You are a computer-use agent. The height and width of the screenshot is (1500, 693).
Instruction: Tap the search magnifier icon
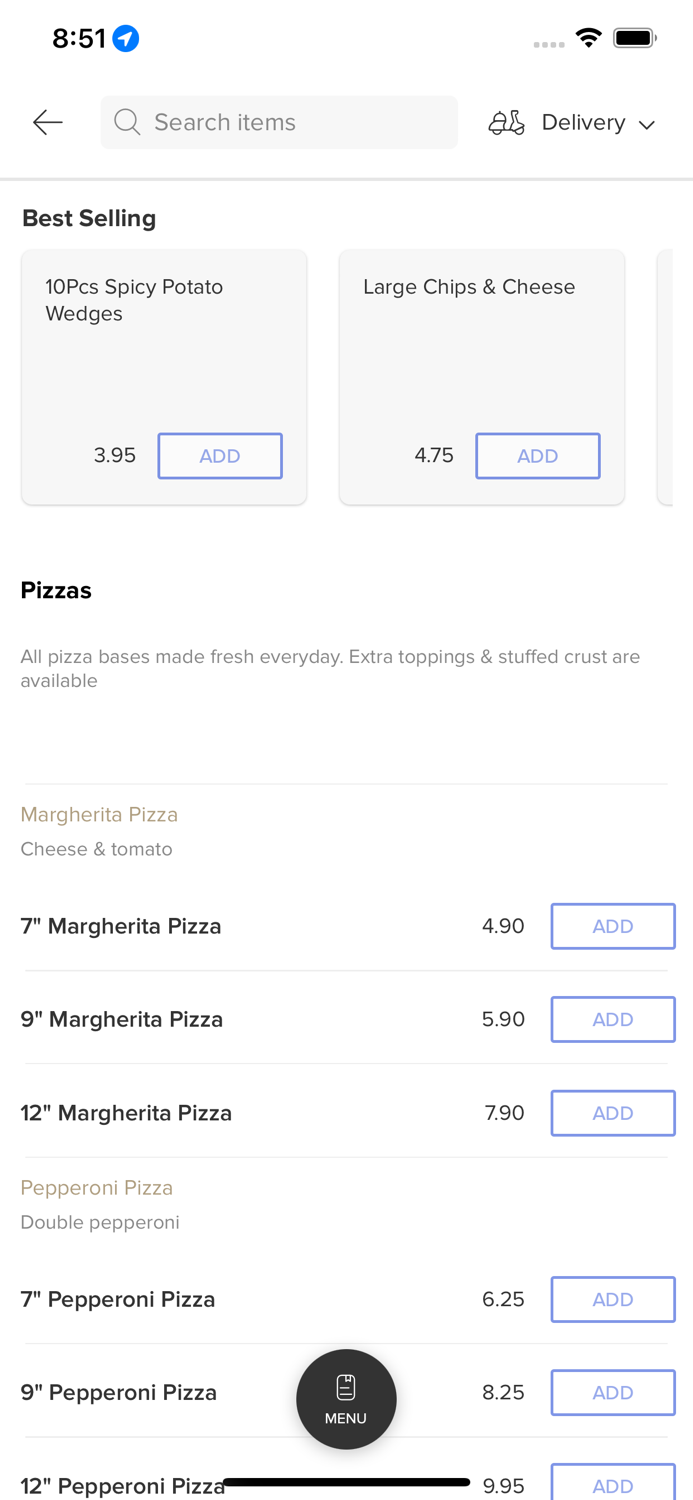[x=127, y=122]
